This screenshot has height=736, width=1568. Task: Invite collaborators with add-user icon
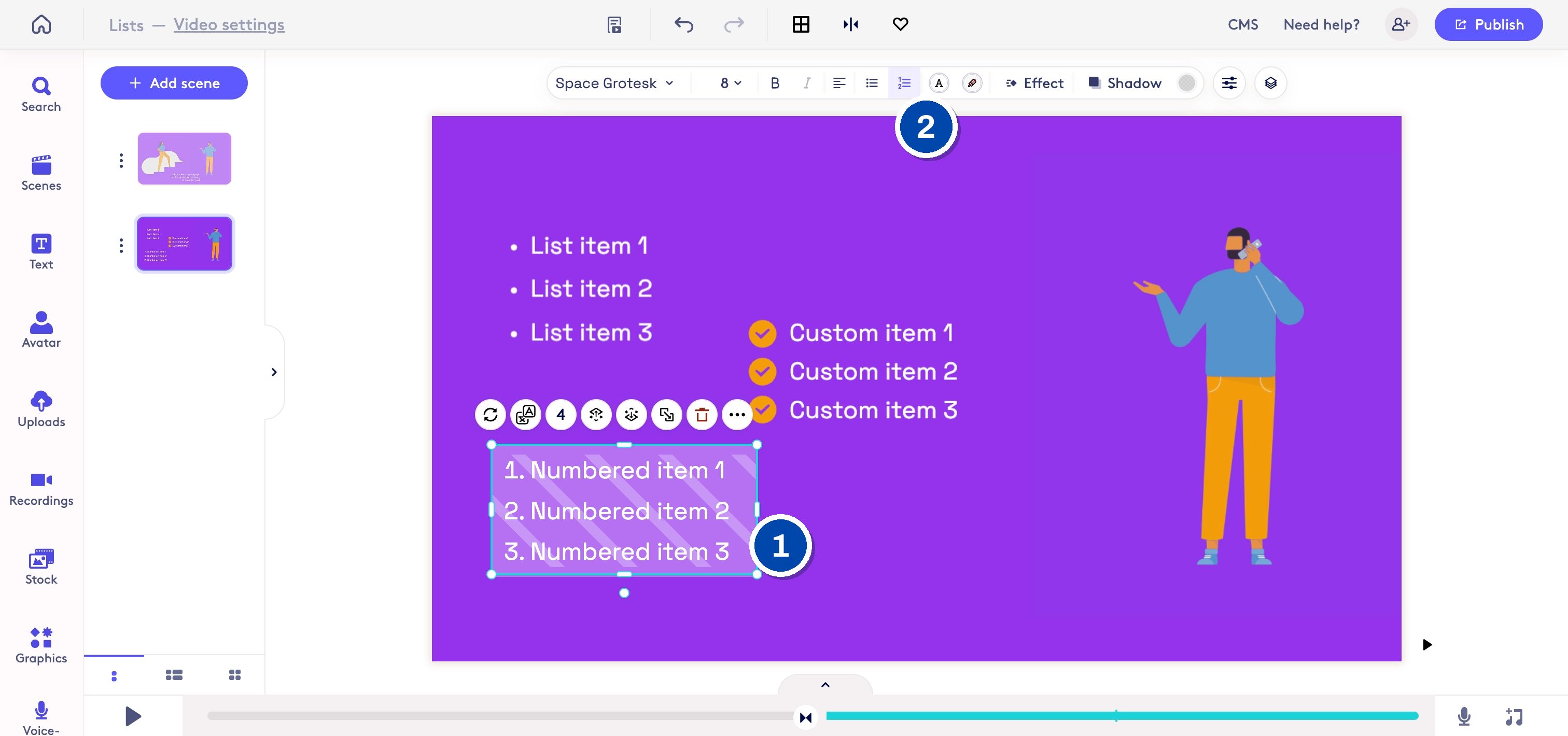point(1401,24)
